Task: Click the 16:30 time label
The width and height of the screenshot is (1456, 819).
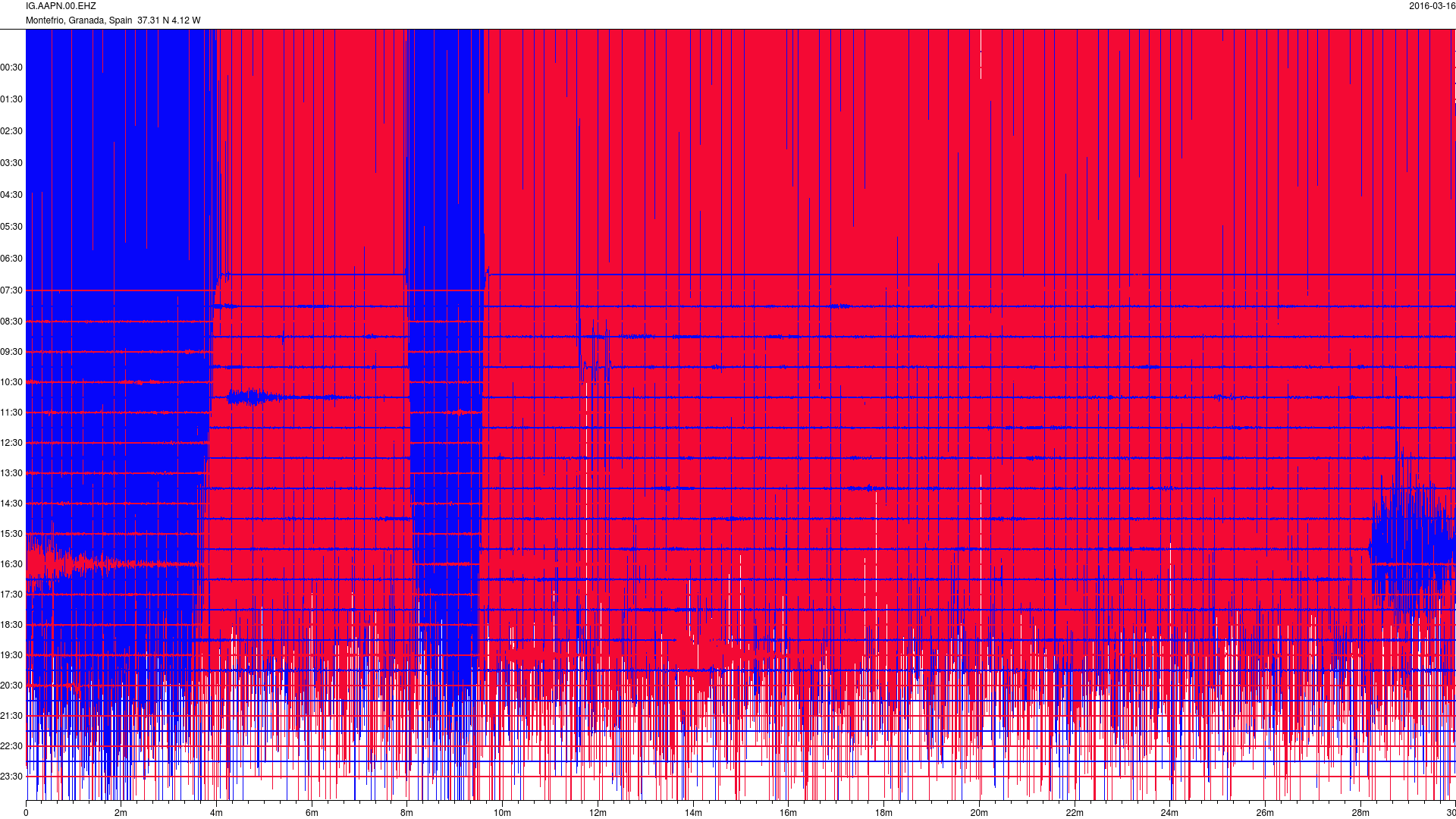Action: [11, 564]
